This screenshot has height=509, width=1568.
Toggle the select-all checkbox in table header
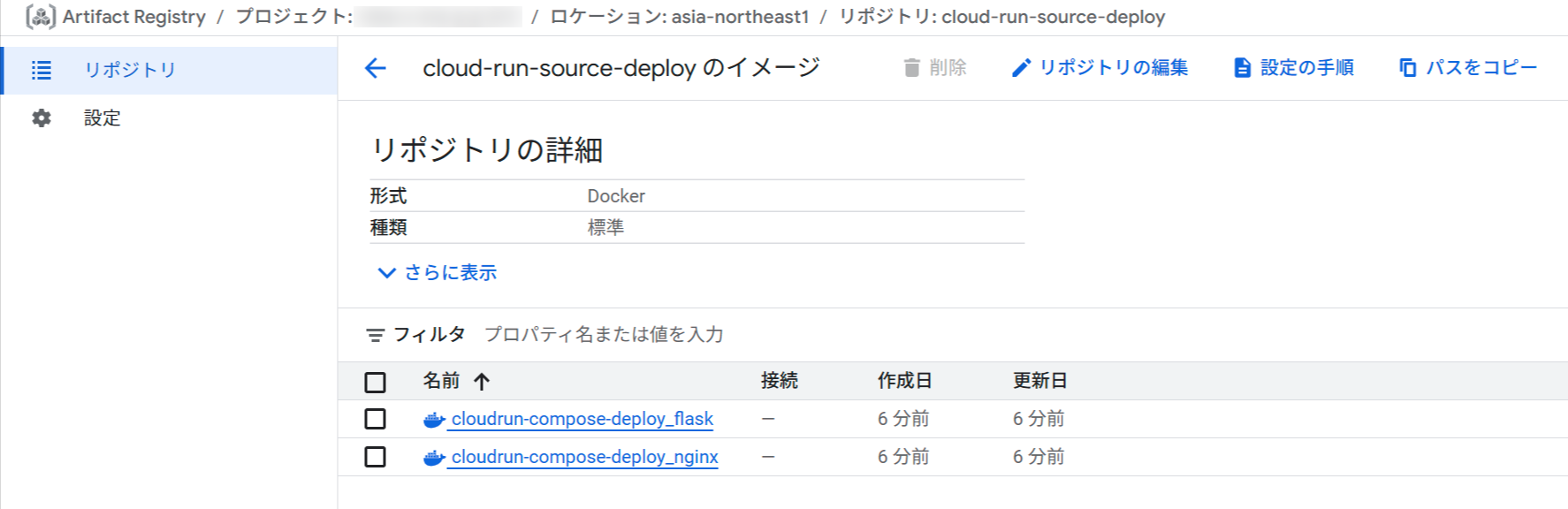(376, 382)
